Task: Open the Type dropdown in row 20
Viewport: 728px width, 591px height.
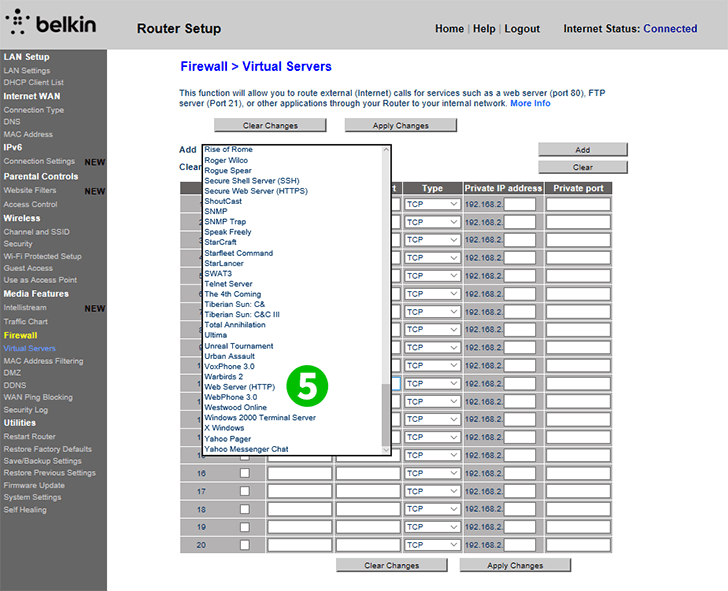Action: [432, 545]
